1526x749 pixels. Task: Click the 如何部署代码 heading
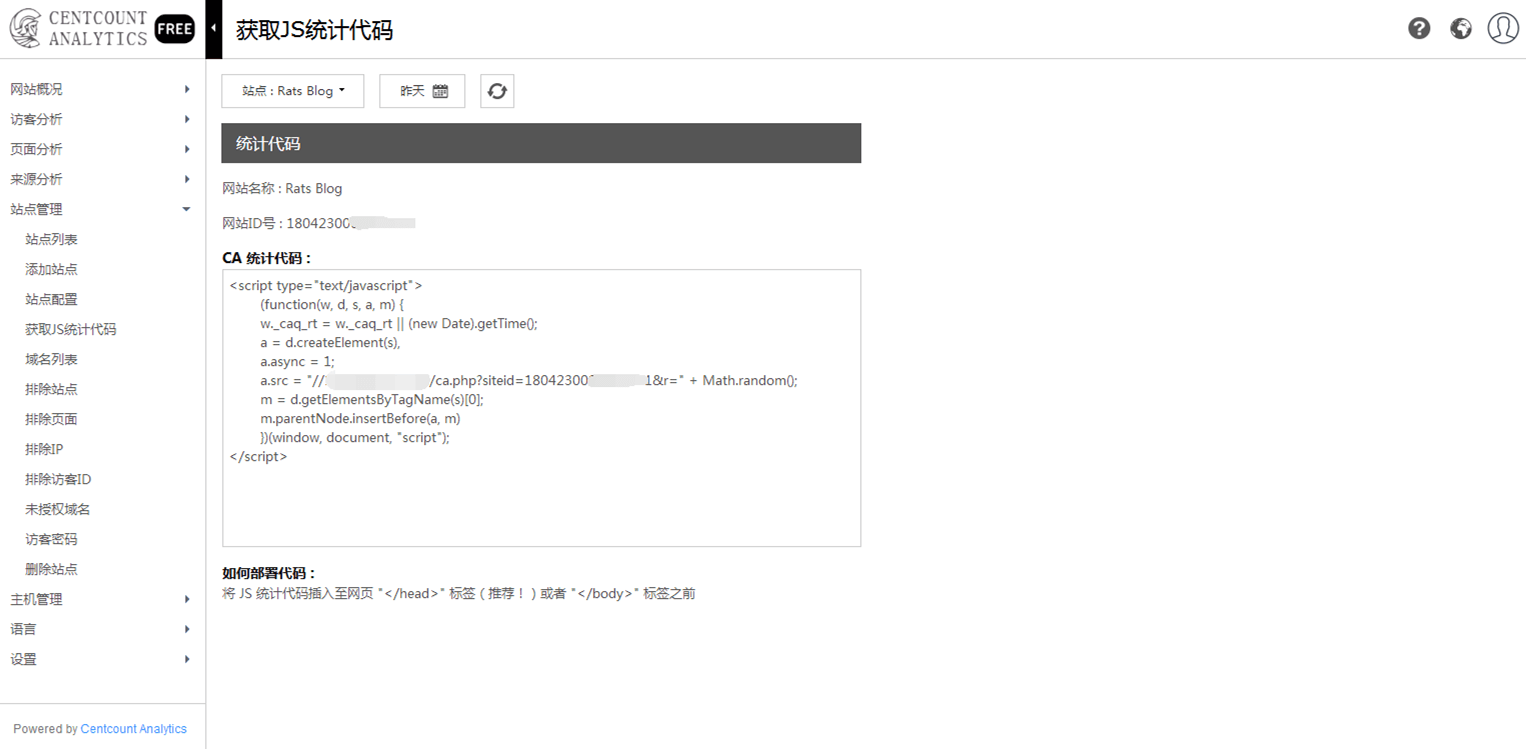269,573
